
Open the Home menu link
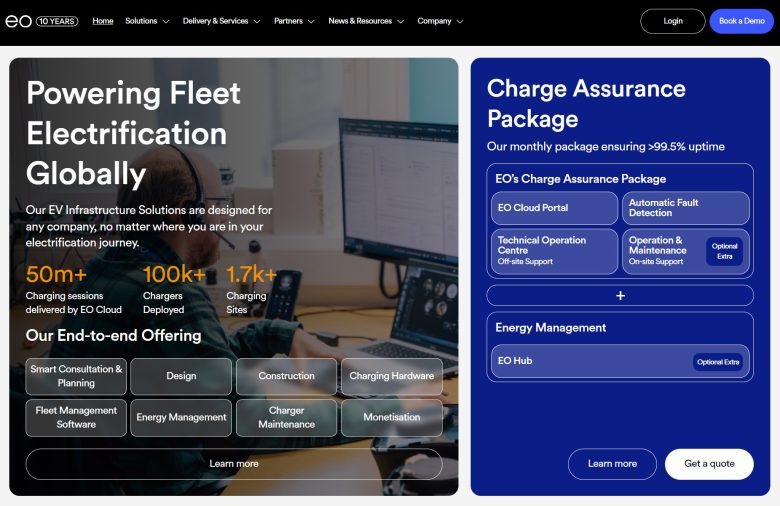(x=102, y=21)
